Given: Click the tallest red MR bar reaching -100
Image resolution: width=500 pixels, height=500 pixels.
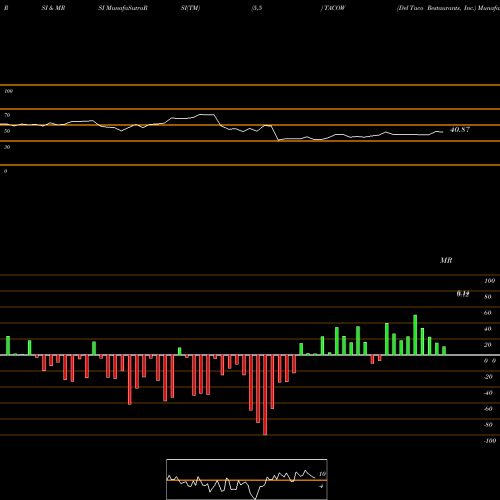Looking at the screenshot, I should pos(265,395).
